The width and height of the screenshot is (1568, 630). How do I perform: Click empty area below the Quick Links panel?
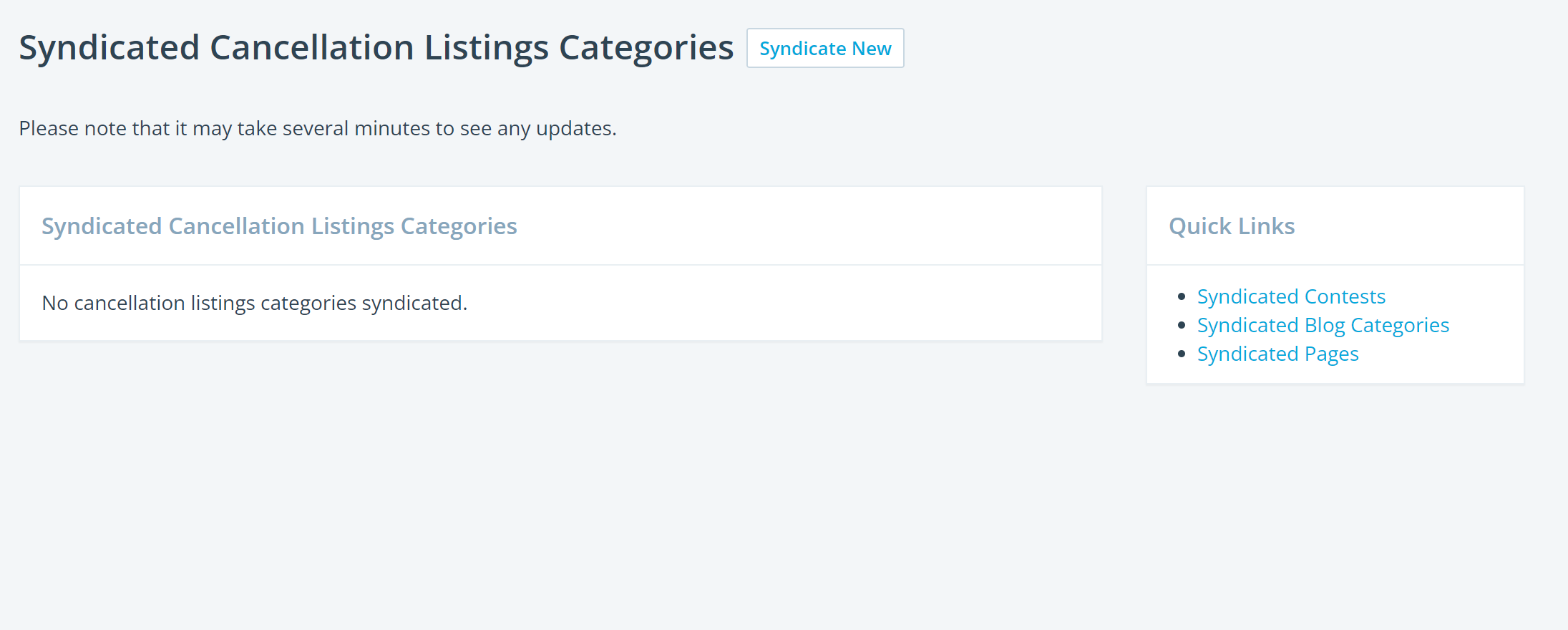coord(1335,487)
